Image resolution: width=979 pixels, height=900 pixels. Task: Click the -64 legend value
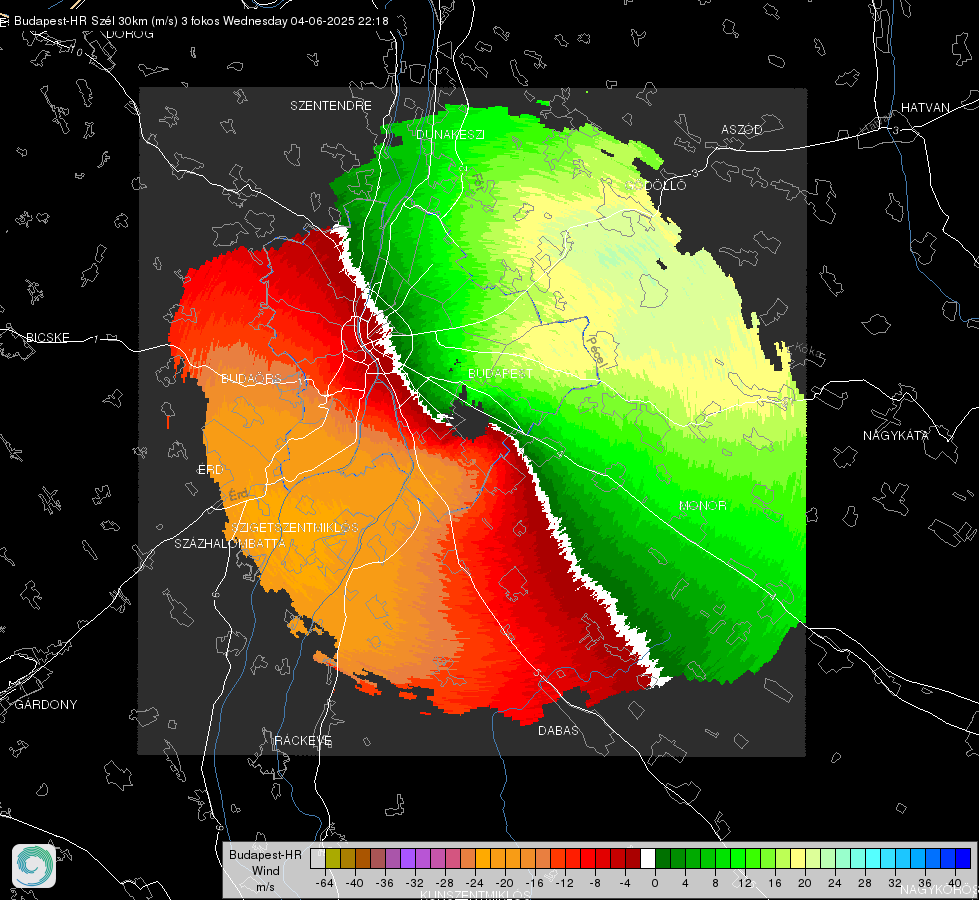325,883
